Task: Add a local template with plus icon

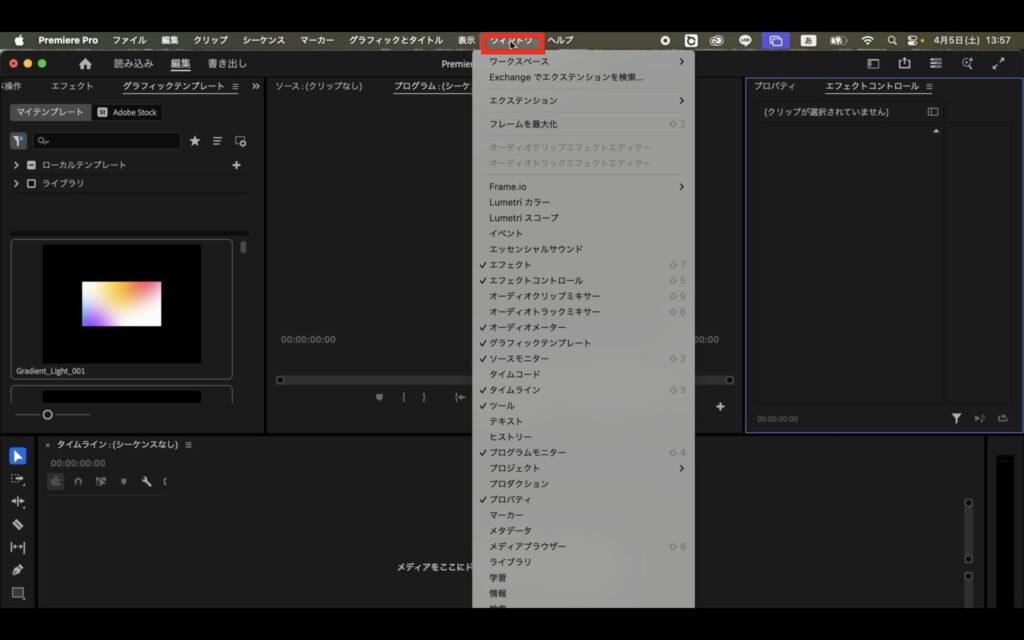Action: coord(236,165)
